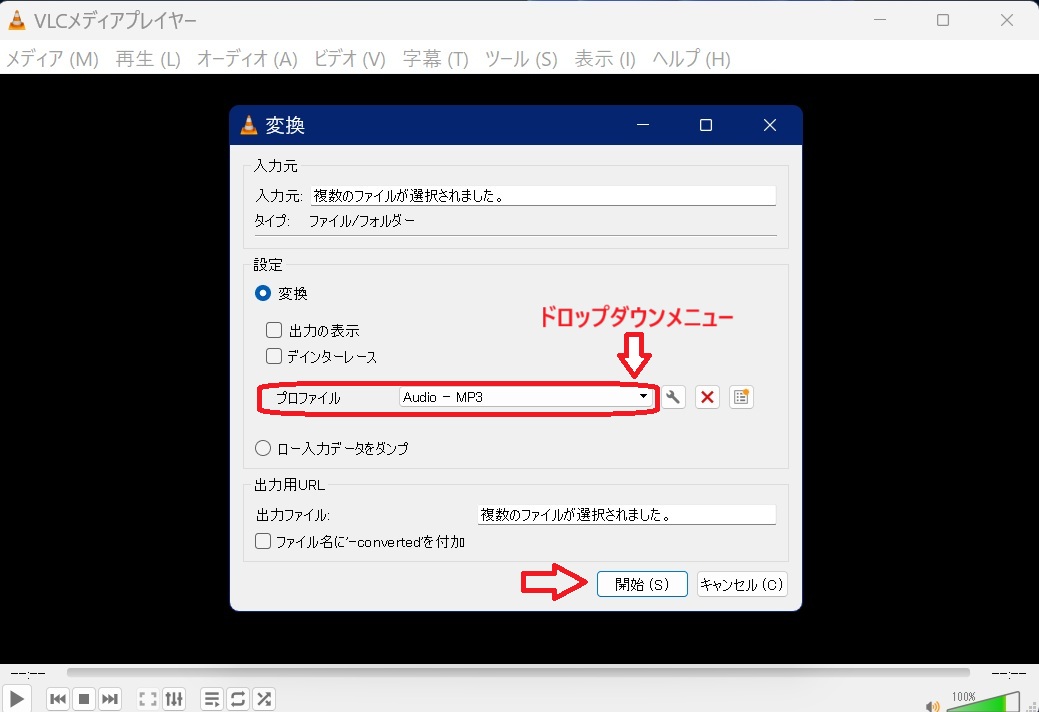Open the ヘルプ (H) menu
Viewport: 1039px width, 712px height.
pyautogui.click(x=691, y=59)
